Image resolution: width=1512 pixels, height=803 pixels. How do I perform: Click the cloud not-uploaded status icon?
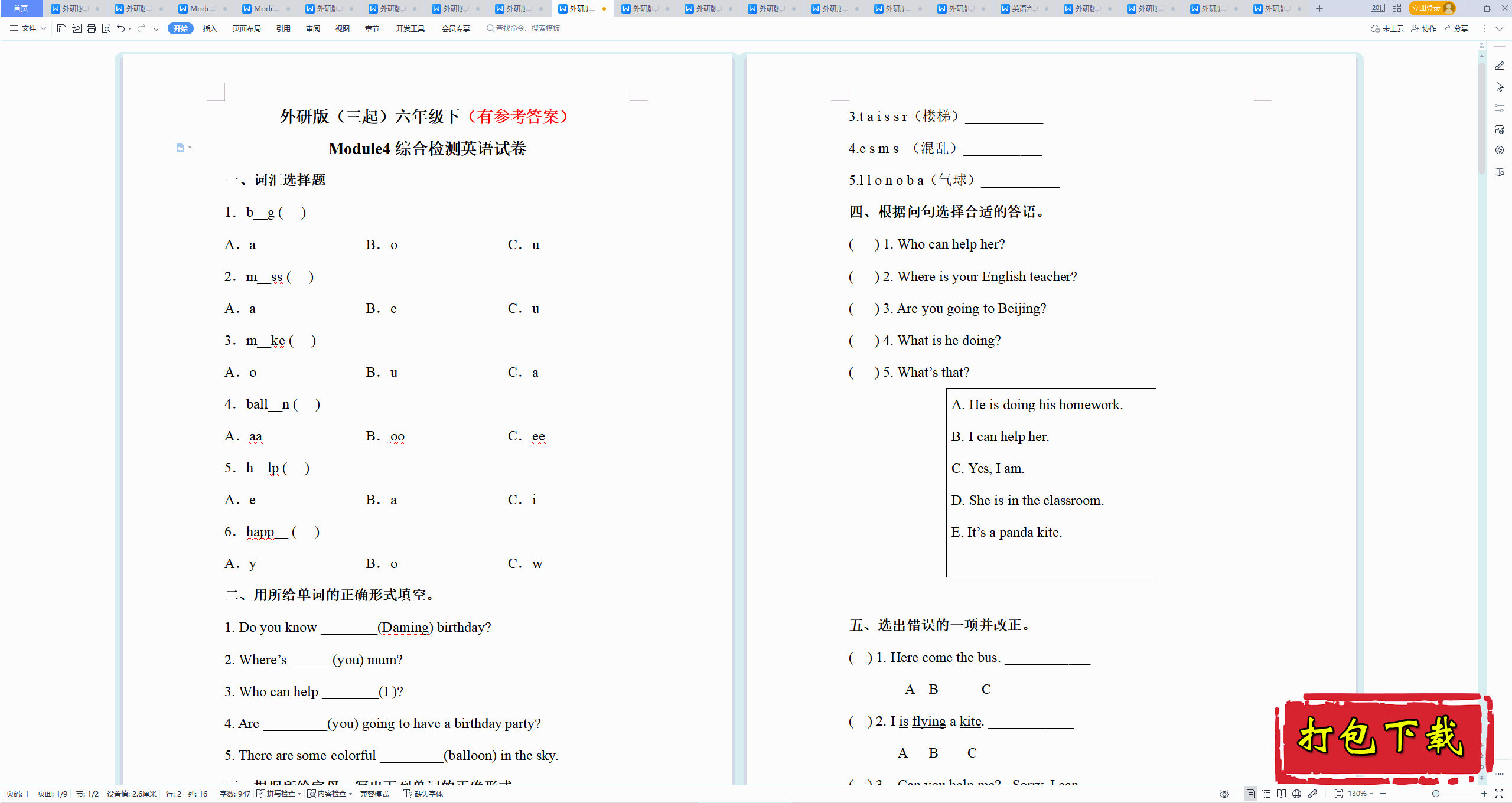pyautogui.click(x=1386, y=28)
